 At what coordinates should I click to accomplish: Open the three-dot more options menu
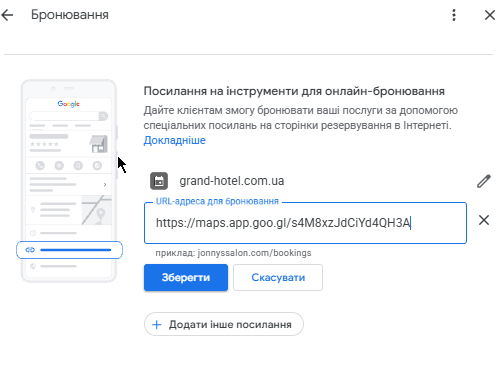[454, 15]
